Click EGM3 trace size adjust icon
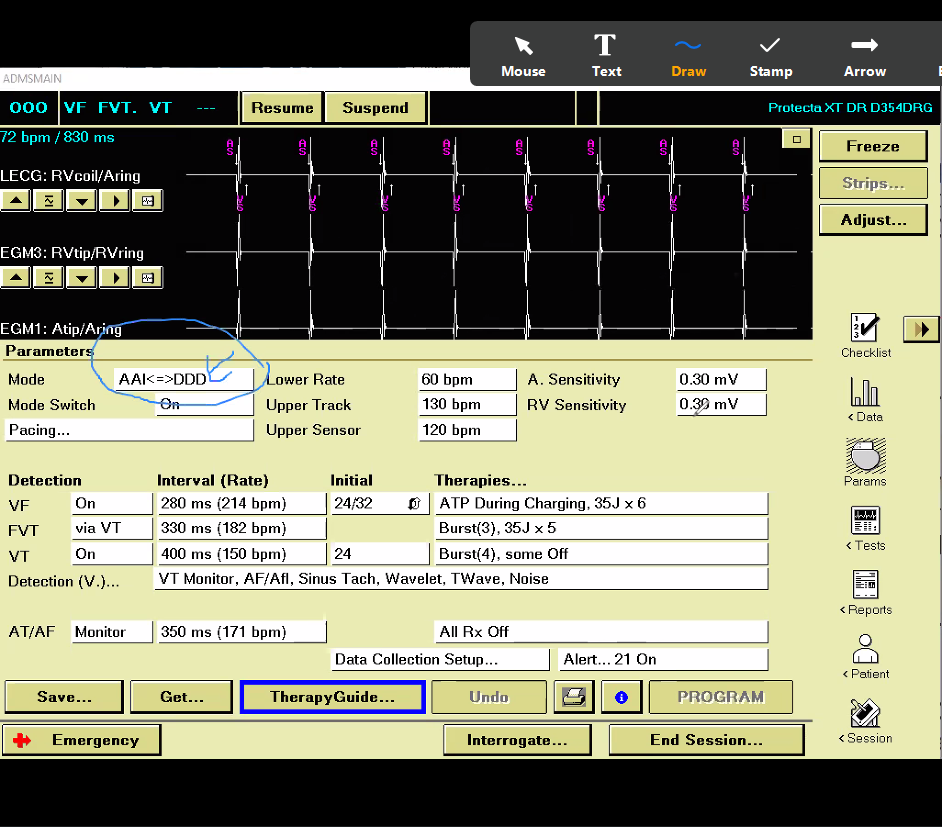This screenshot has width=942, height=827. pyautogui.click(x=49, y=277)
